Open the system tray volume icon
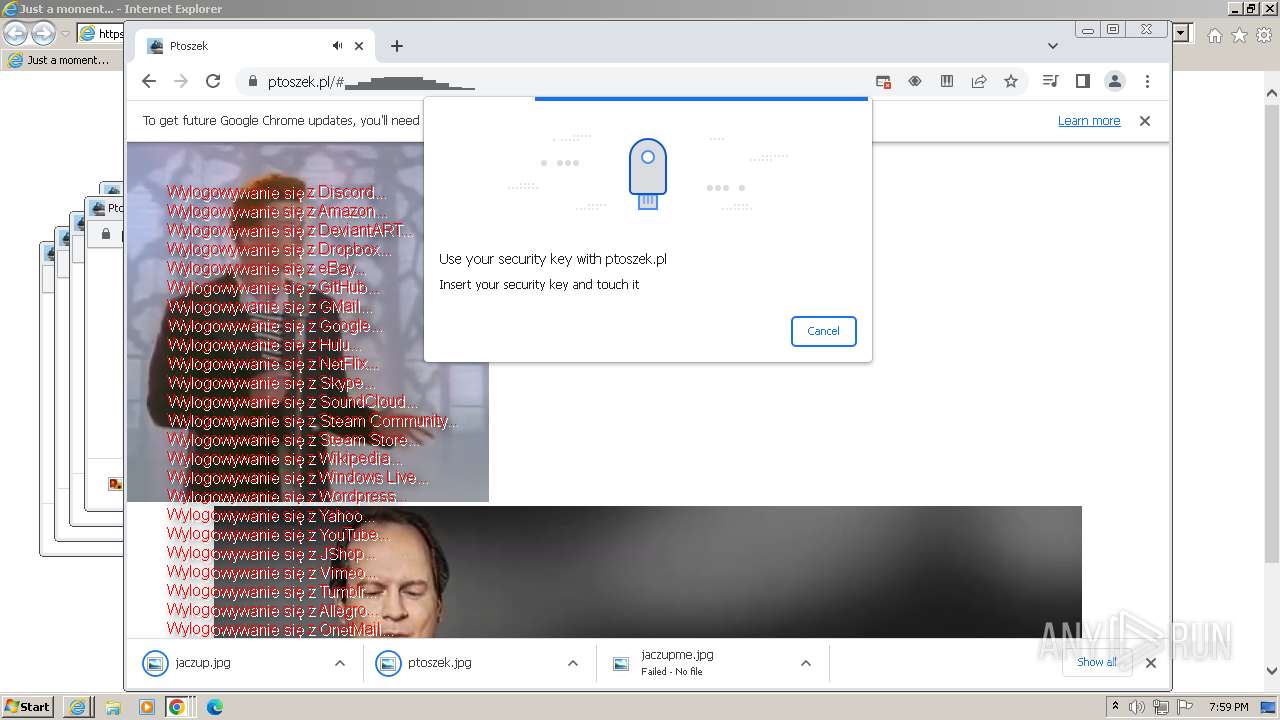The width and height of the screenshot is (1280, 720). click(1137, 707)
